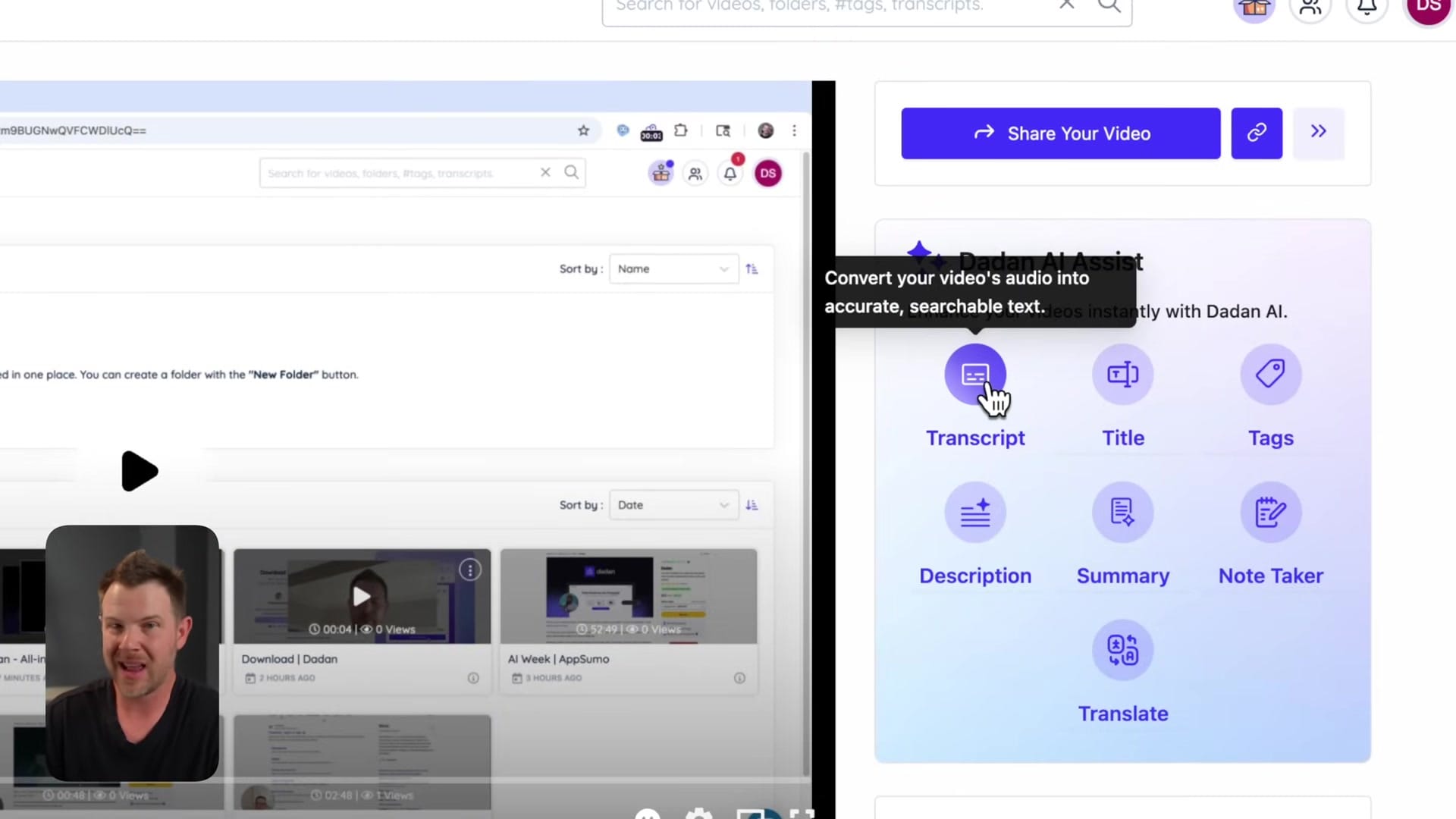Open Sort by Name dropdown in recording

pos(673,269)
